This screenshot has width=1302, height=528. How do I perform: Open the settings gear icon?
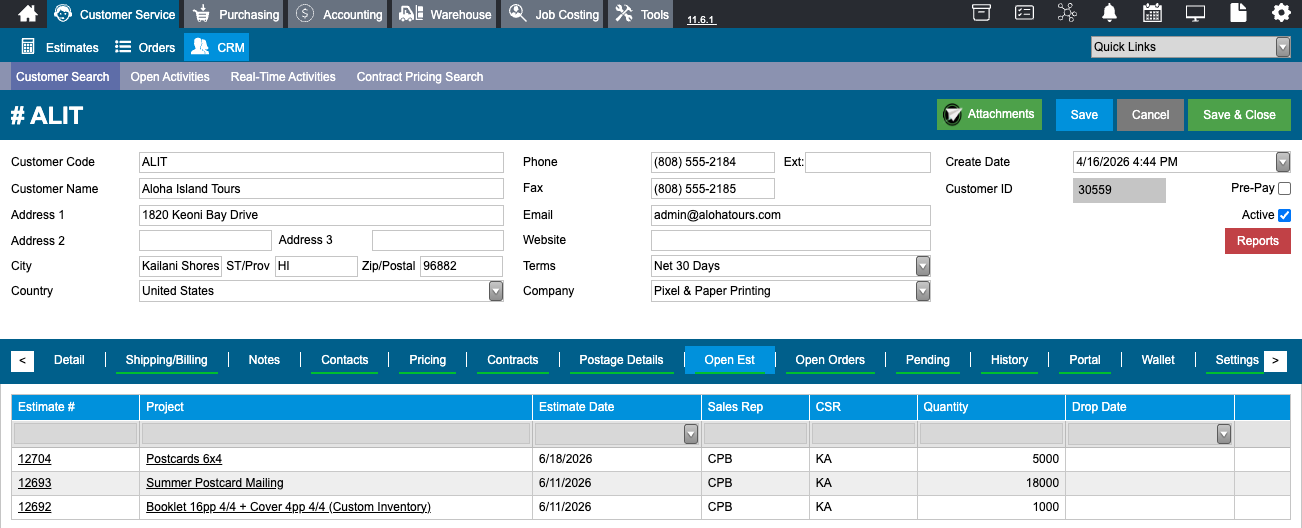[1281, 13]
